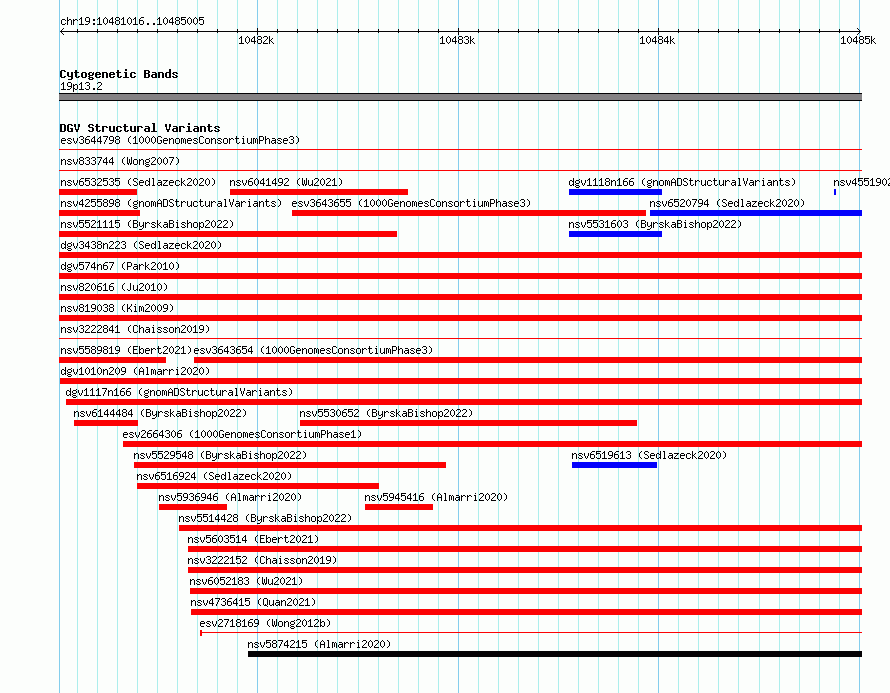Viewport: 890px width, 693px height.
Task: Click esv3643654 (1000GenomesConsortiumPhase3) label
Action: tap(313, 350)
